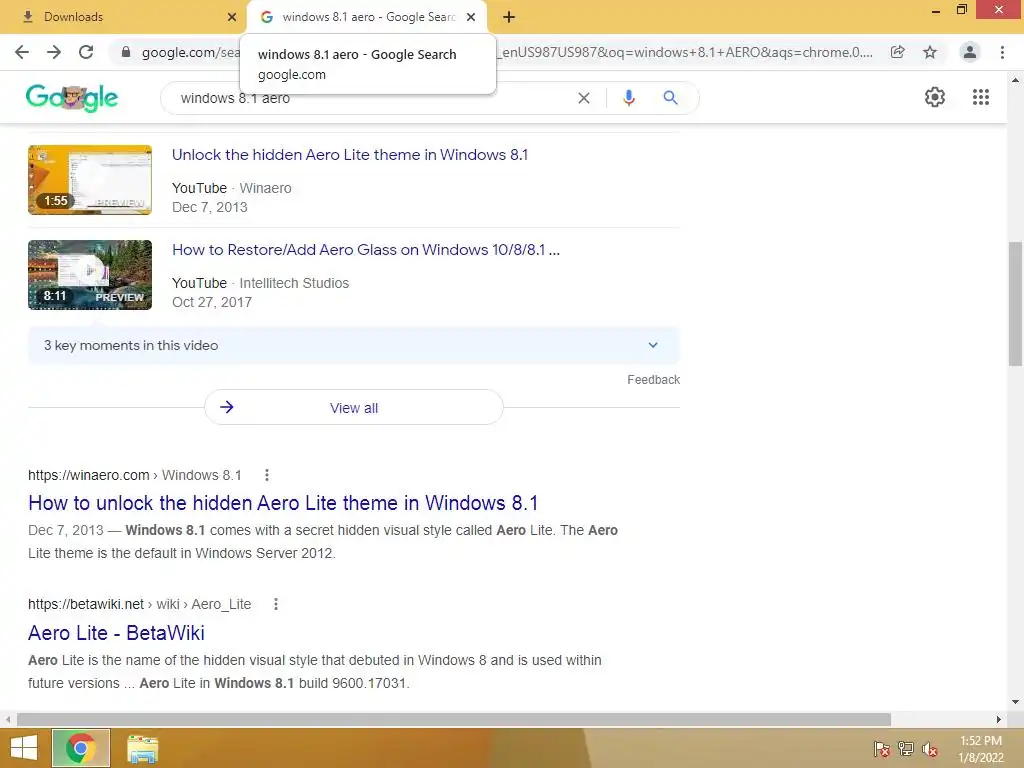
Task: Click the 'Dec 7, 2013' video date
Action: pyautogui.click(x=210, y=207)
